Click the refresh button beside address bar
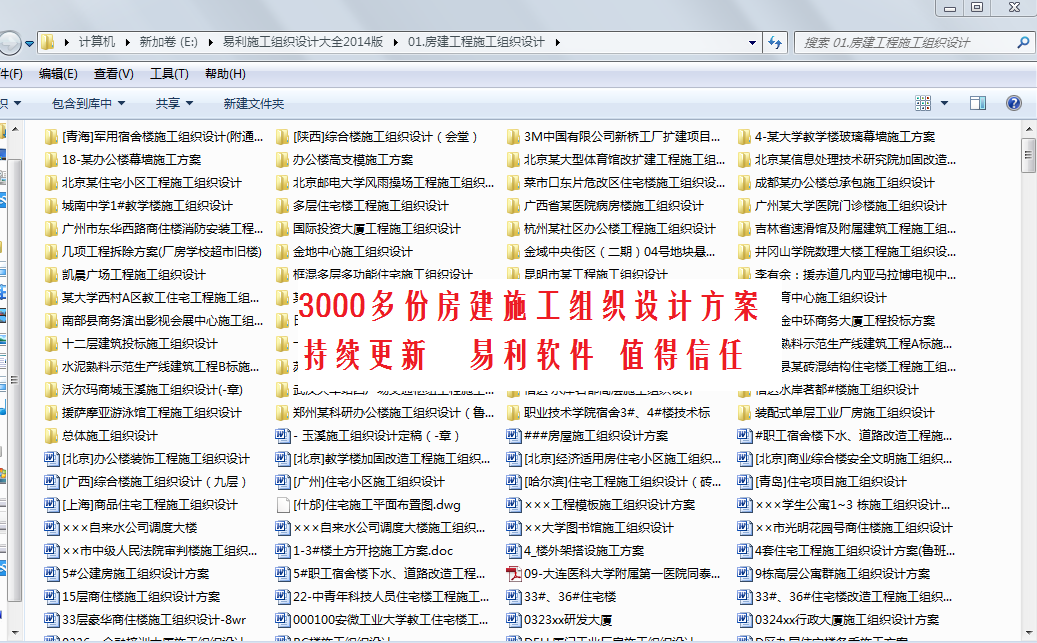Screen dimensions: 1037x643 pyautogui.click(x=774, y=42)
